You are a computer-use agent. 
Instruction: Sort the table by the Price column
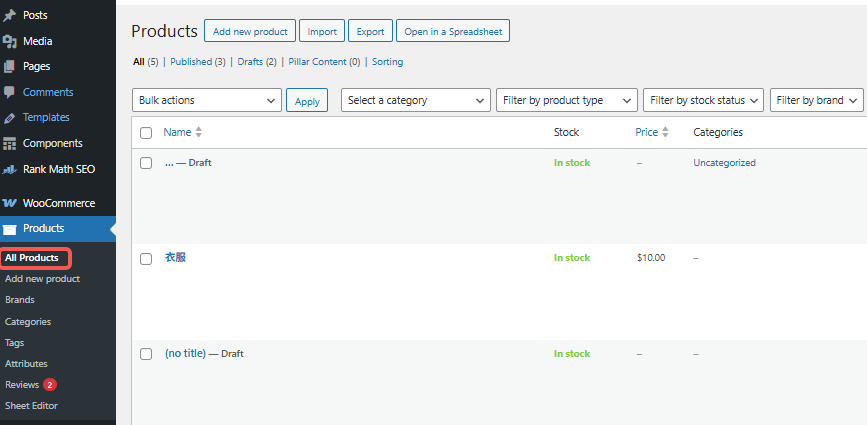click(647, 132)
